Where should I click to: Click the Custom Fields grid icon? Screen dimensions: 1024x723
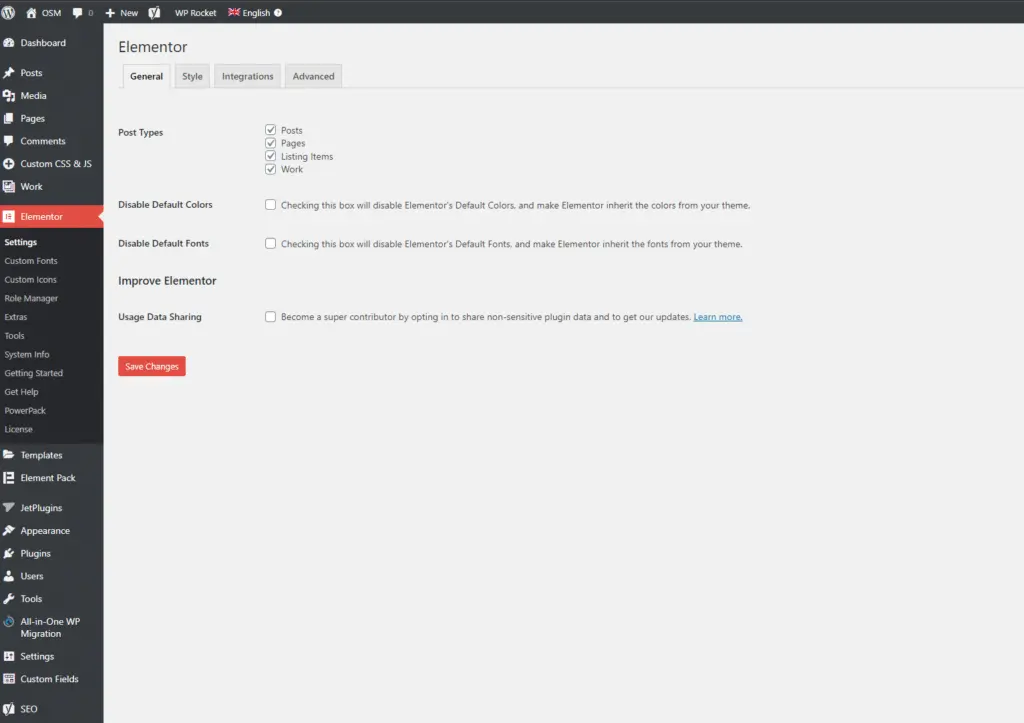[8, 679]
